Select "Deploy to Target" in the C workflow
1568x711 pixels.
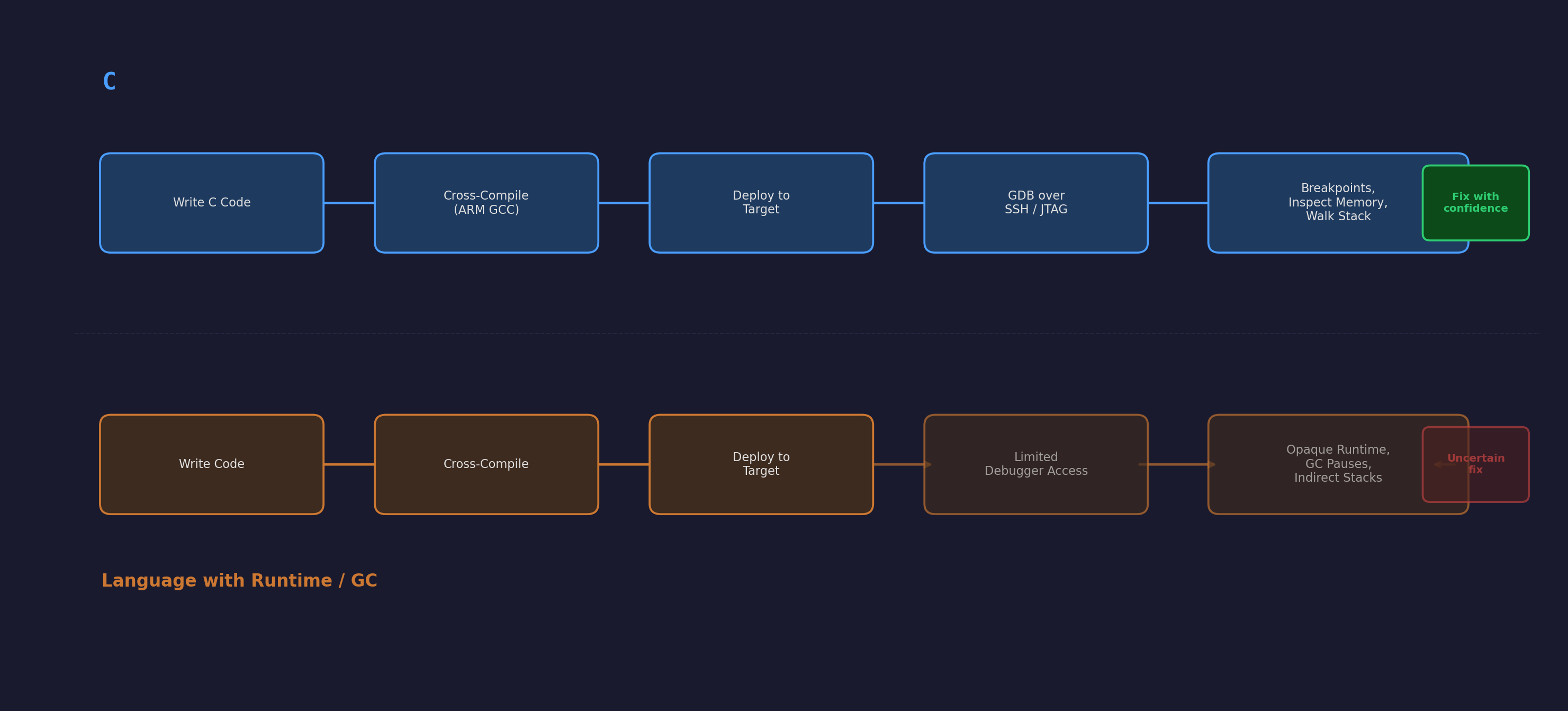click(761, 202)
